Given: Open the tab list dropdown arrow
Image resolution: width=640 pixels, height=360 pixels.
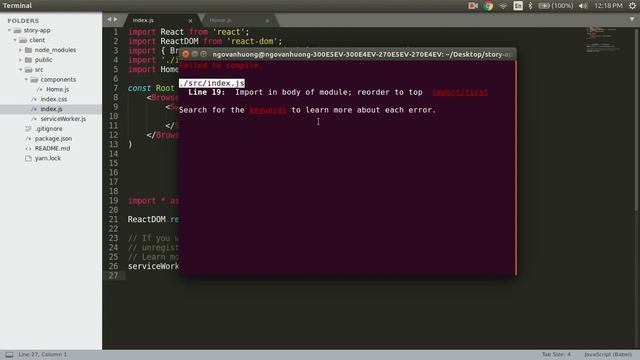Looking at the screenshot, I should 632,19.
